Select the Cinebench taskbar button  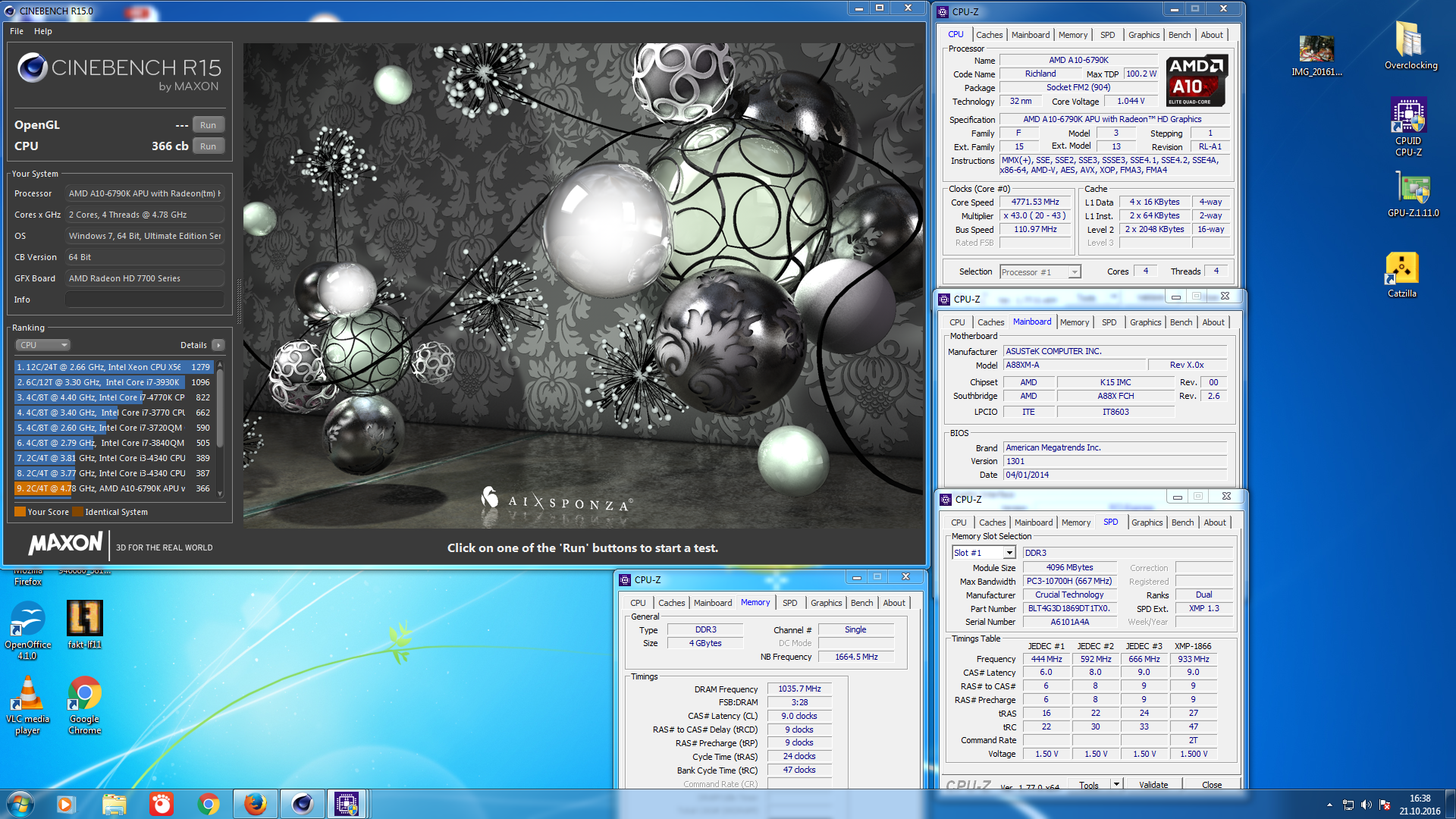click(302, 804)
